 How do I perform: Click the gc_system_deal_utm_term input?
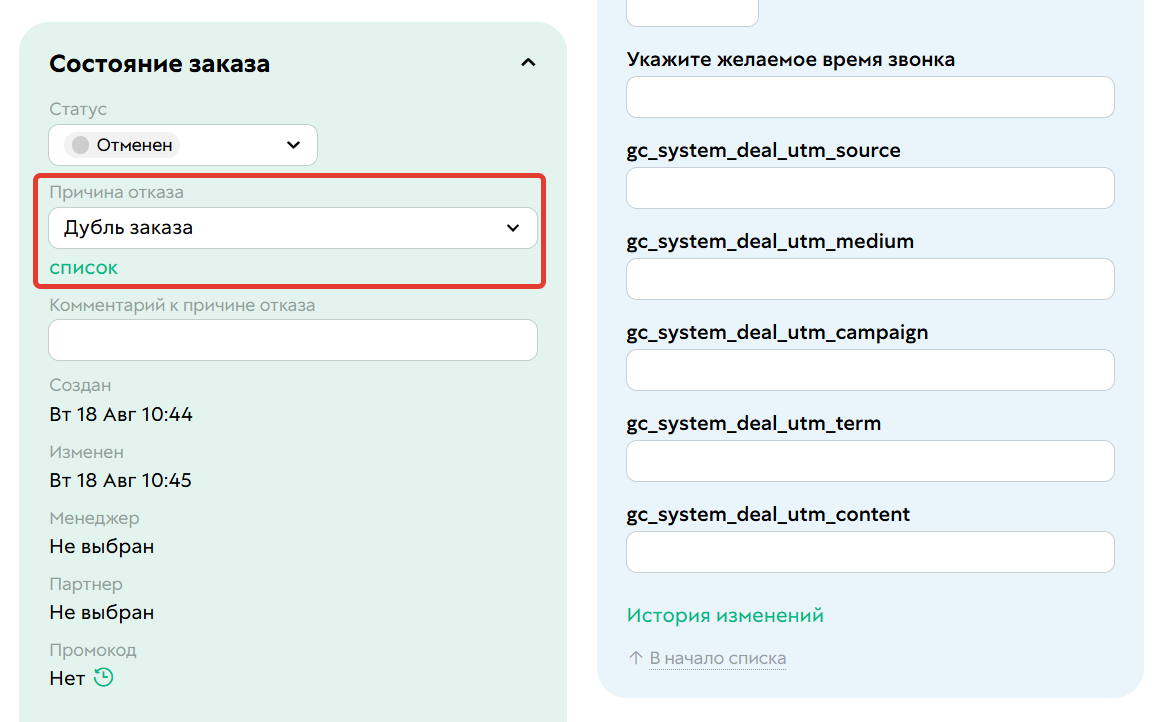click(870, 461)
